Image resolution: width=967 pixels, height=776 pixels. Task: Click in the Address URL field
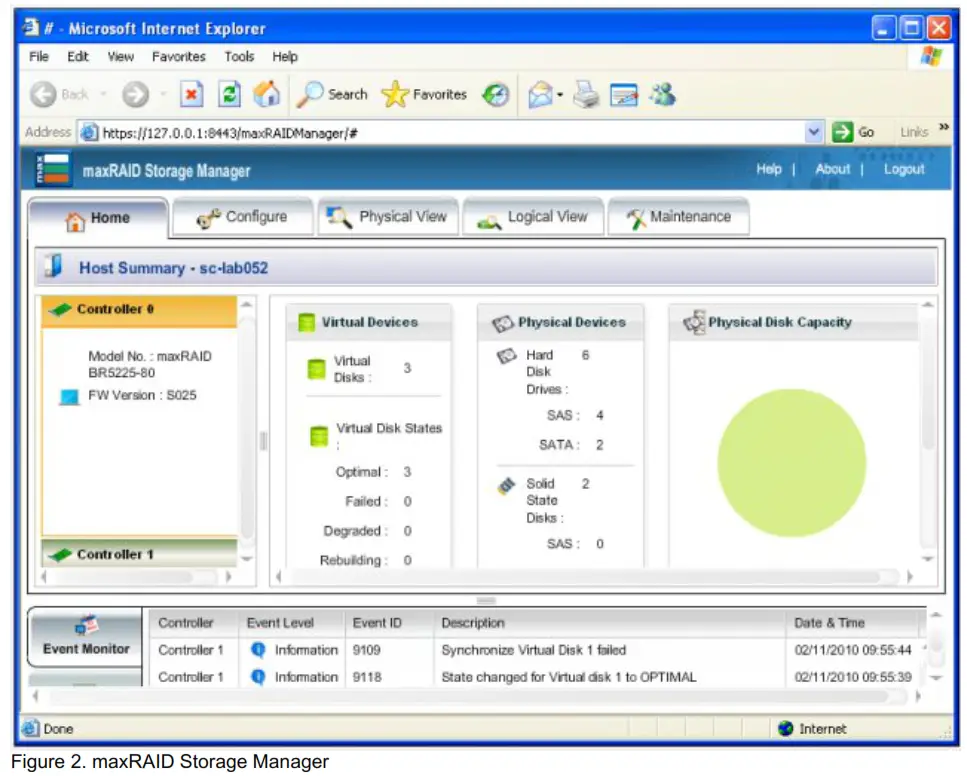(450, 133)
